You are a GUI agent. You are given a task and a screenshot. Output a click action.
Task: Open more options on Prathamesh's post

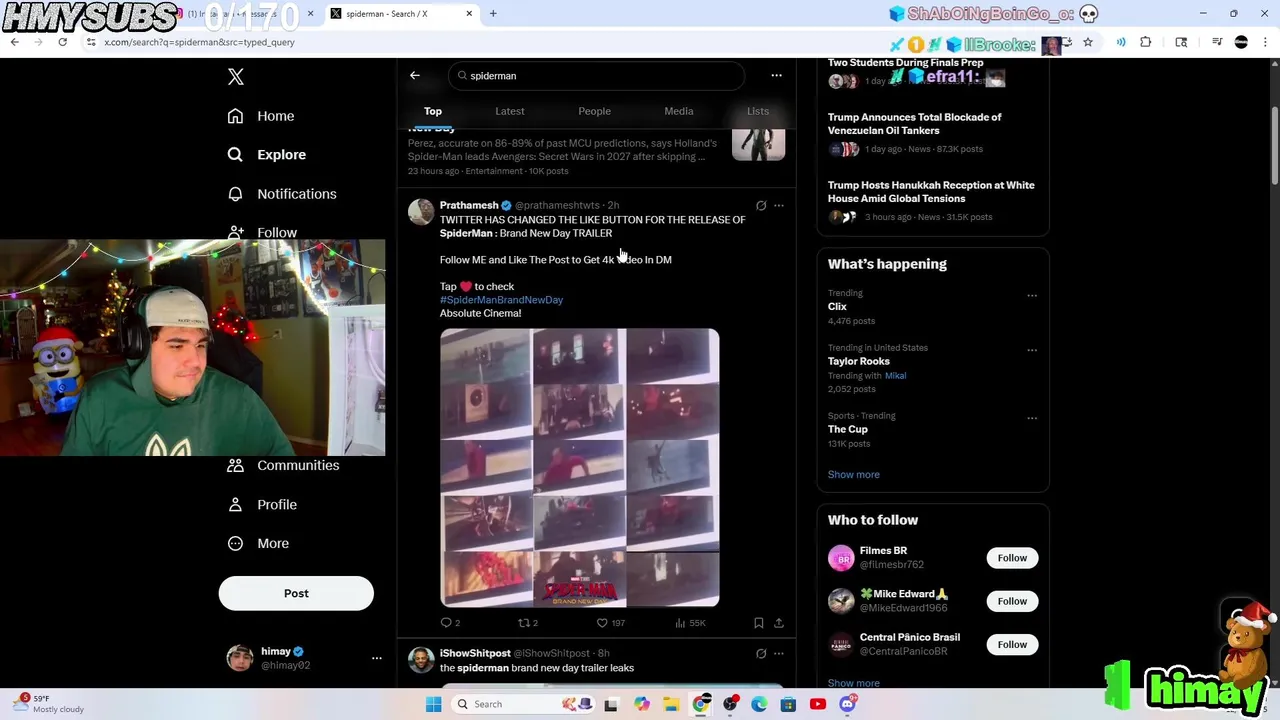coord(779,206)
